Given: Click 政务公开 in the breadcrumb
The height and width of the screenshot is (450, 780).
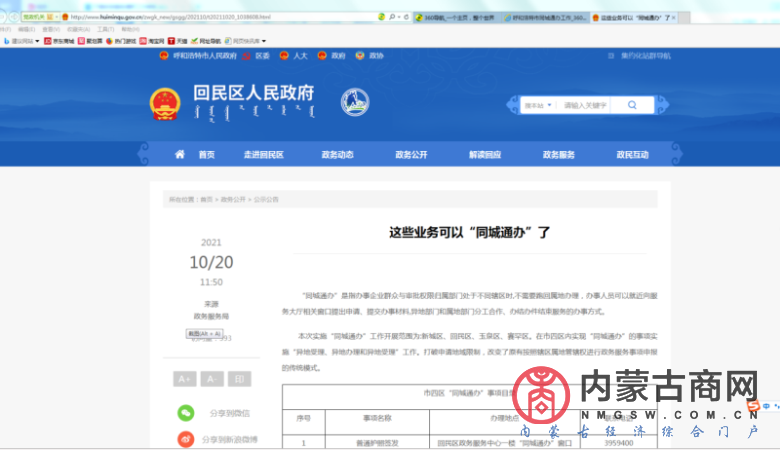Looking at the screenshot, I should point(233,199).
